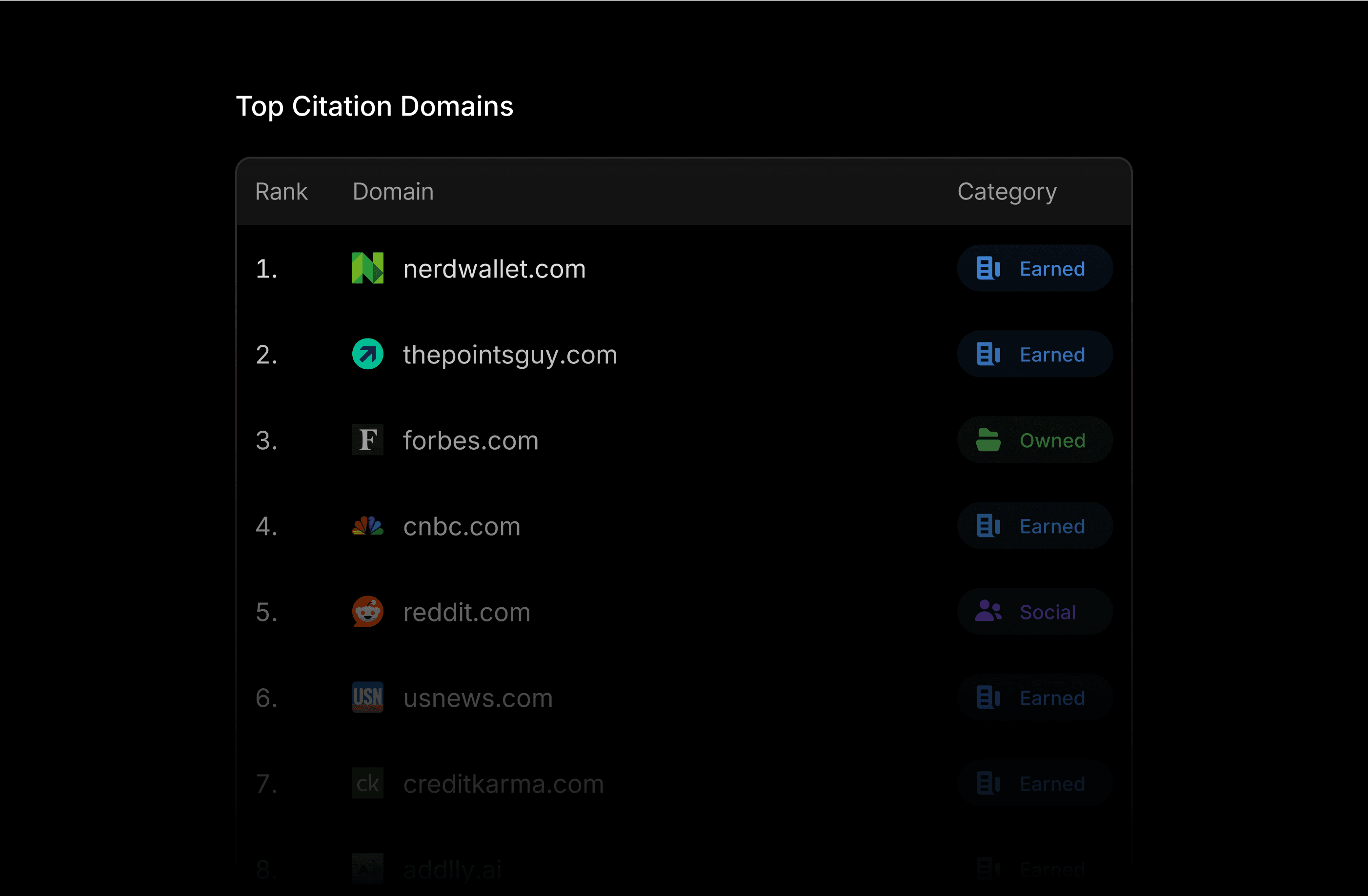The image size is (1368, 896).
Task: Click the document icon inside nerdwallet's Earned badge
Action: point(987,268)
